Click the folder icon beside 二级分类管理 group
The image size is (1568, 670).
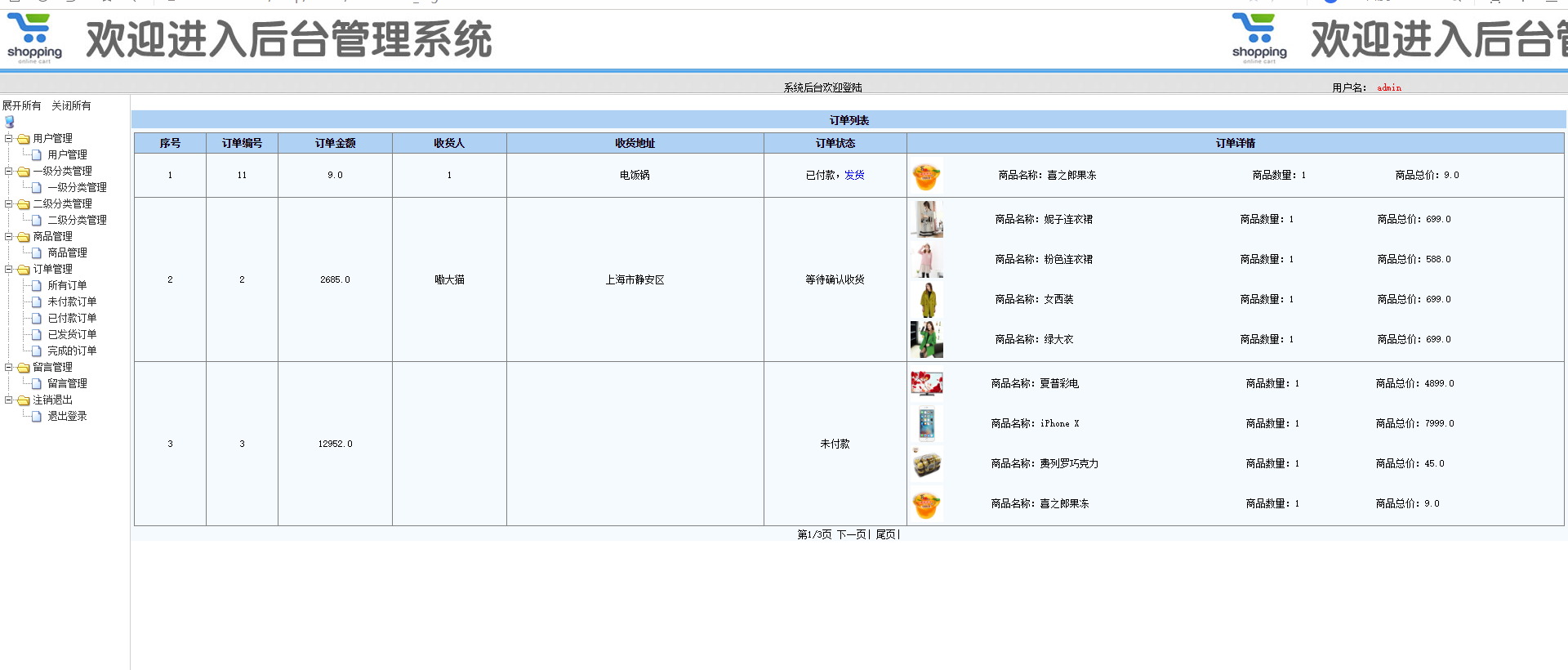click(x=24, y=204)
